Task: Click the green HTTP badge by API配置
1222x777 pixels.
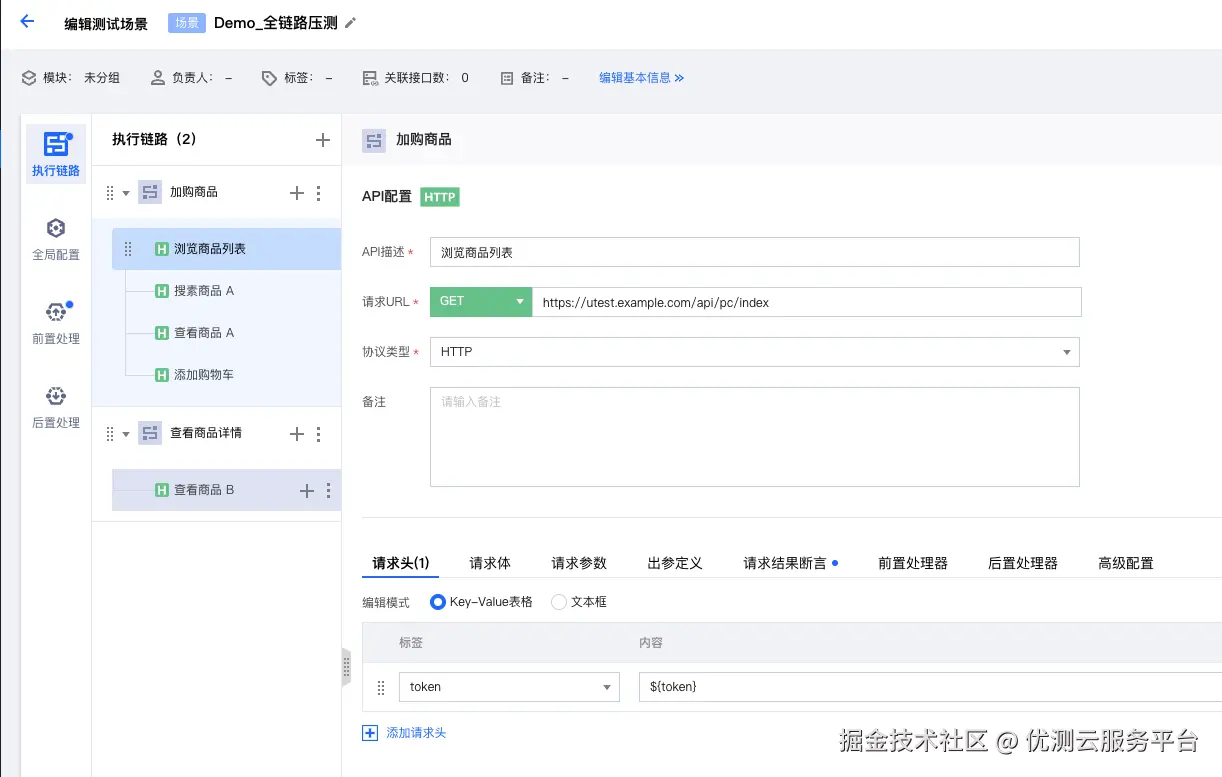Action: tap(440, 197)
